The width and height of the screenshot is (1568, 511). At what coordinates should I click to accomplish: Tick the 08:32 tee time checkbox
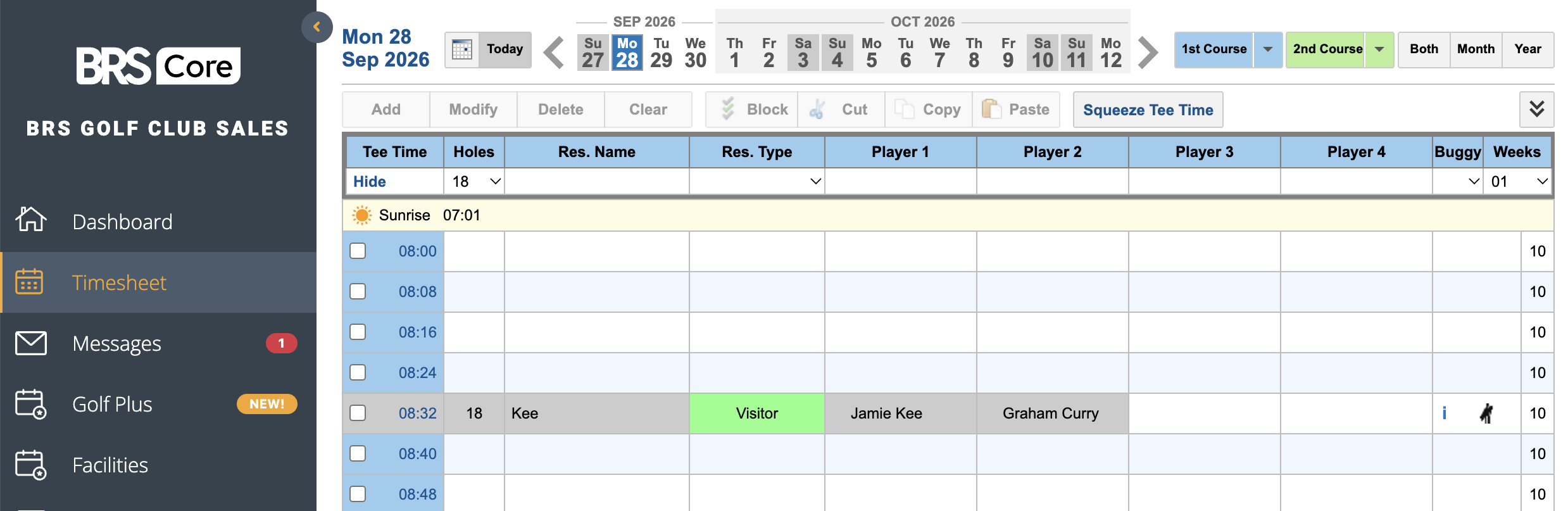[x=358, y=413]
